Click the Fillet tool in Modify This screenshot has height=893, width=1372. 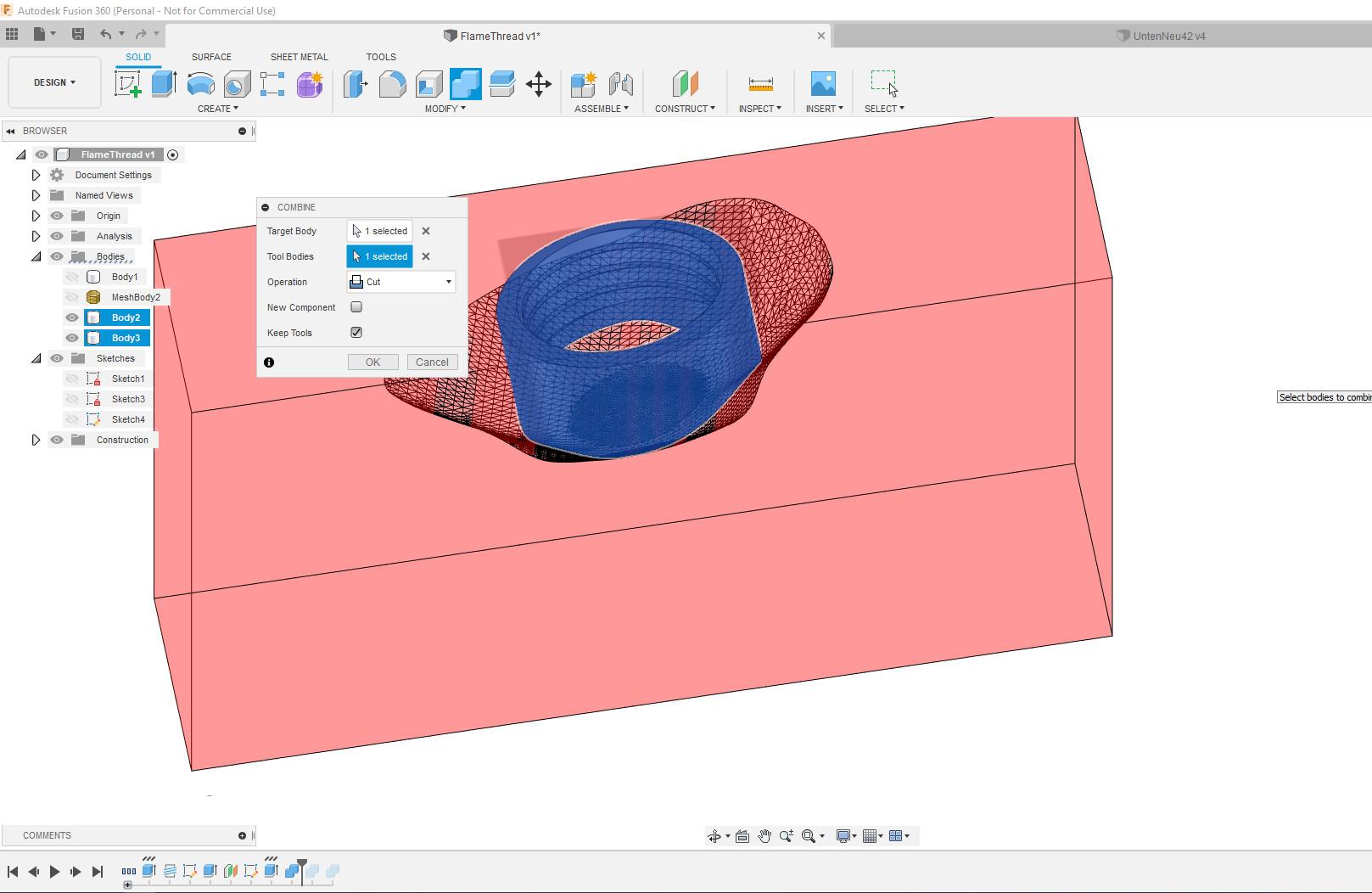point(392,84)
